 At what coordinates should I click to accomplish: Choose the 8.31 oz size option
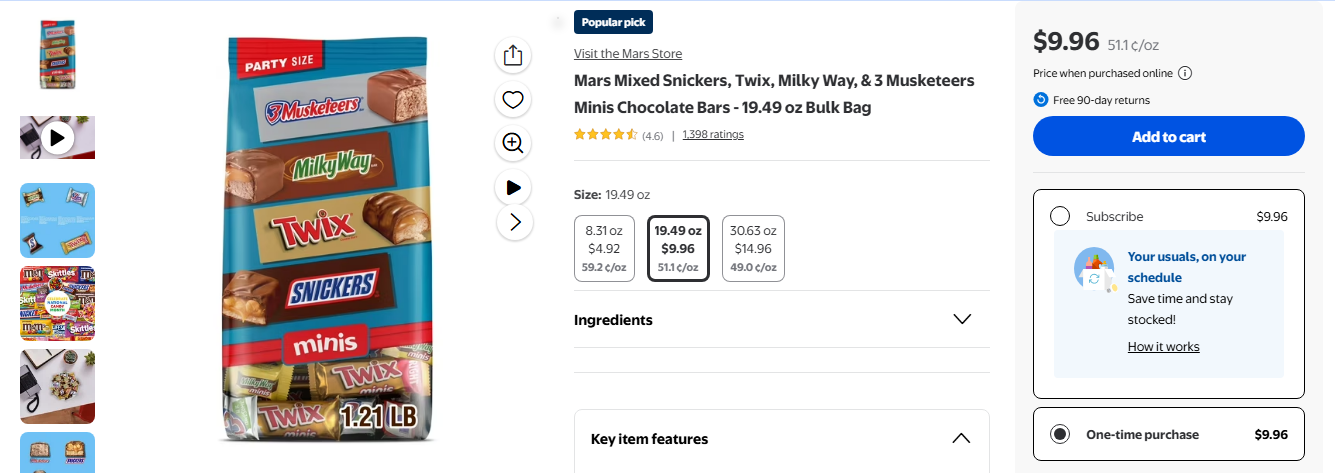coord(604,248)
